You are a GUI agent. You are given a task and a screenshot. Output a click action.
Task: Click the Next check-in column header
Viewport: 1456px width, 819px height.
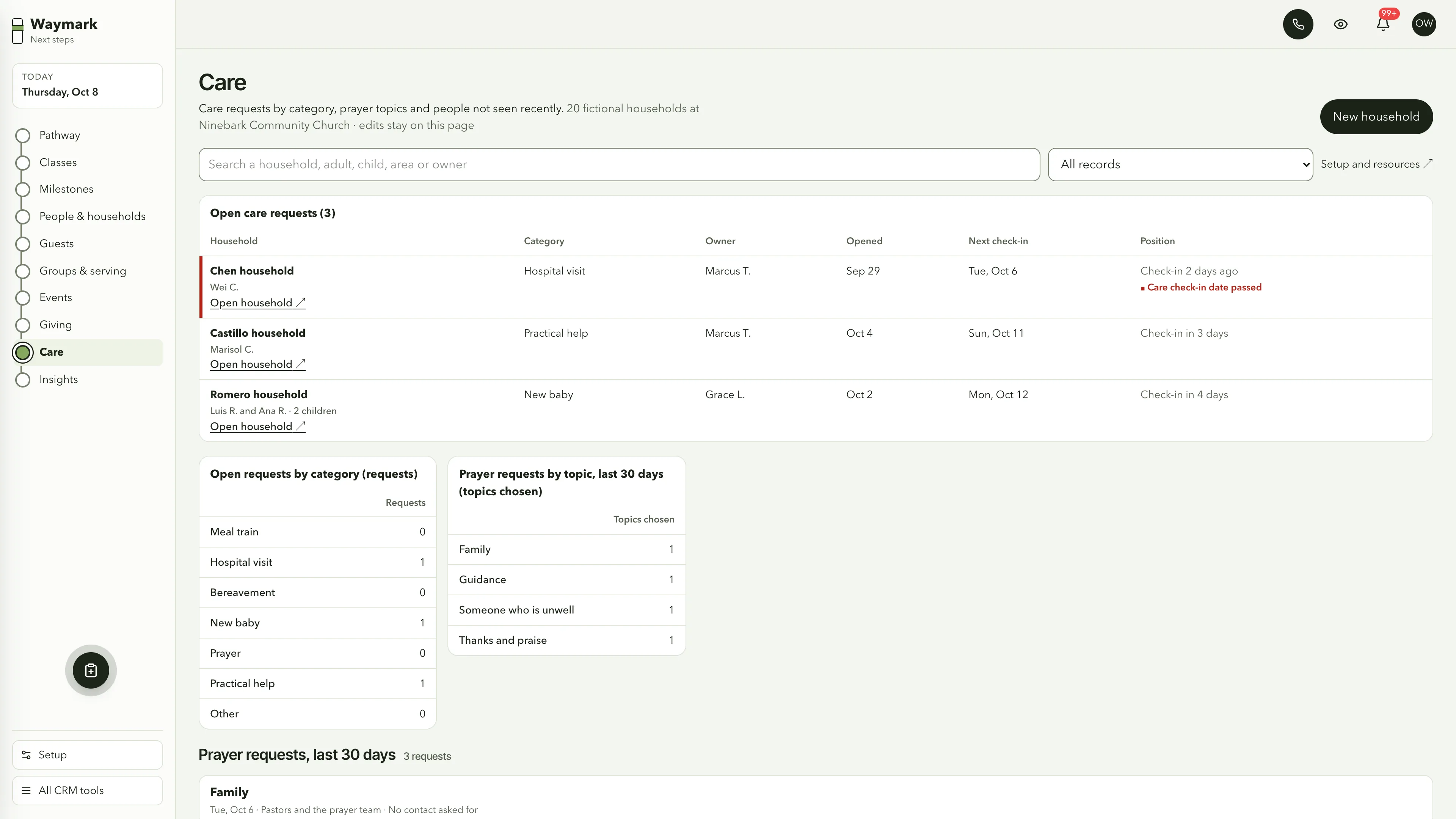pyautogui.click(x=998, y=241)
